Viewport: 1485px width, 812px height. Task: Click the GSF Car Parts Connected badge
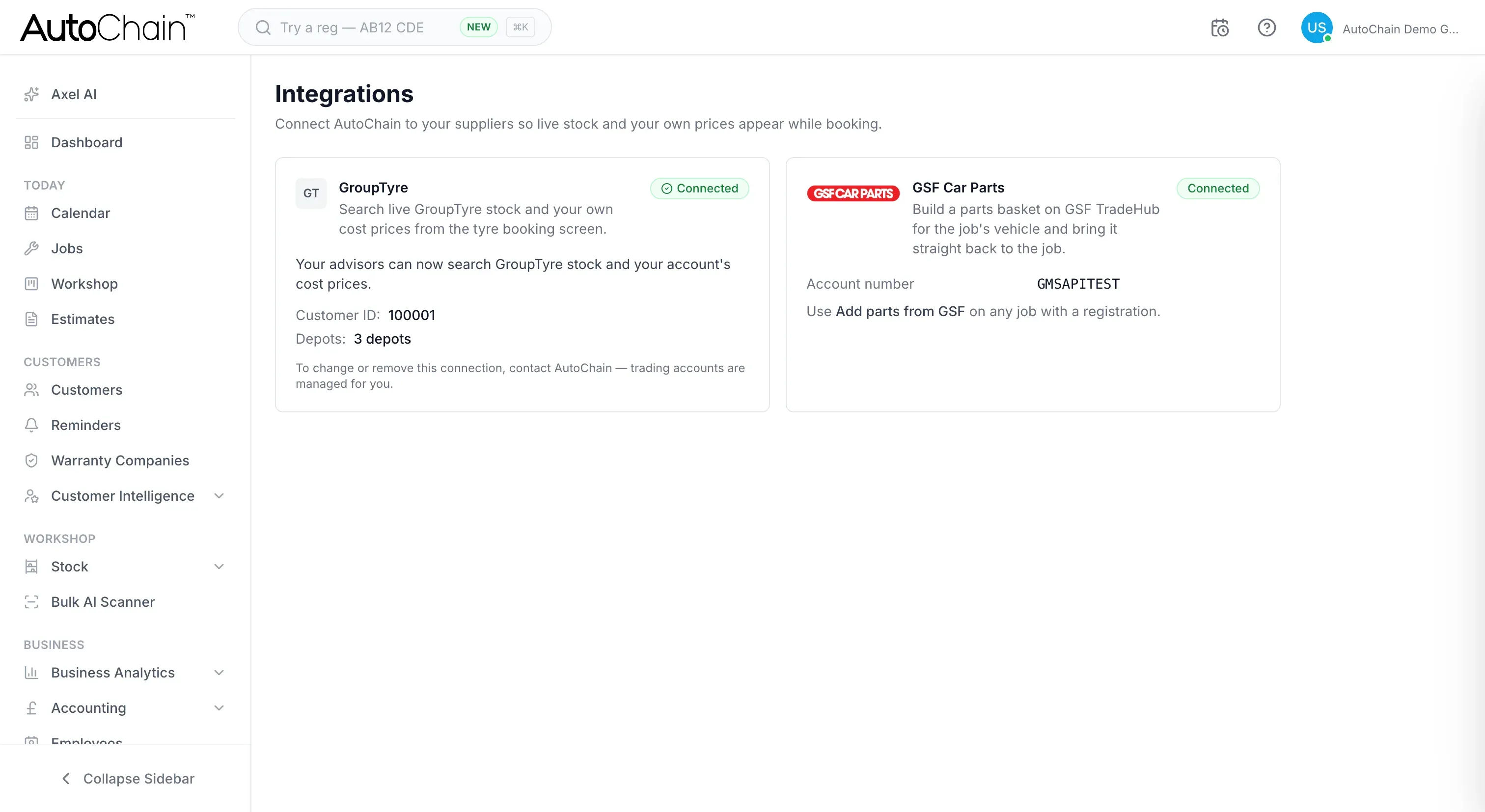tap(1218, 189)
